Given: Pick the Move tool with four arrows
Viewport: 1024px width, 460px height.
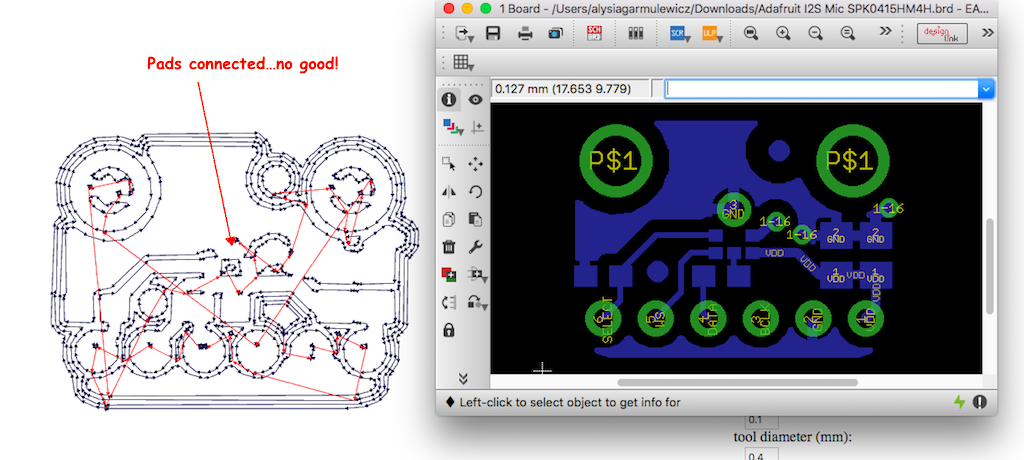Looking at the screenshot, I should (475, 164).
